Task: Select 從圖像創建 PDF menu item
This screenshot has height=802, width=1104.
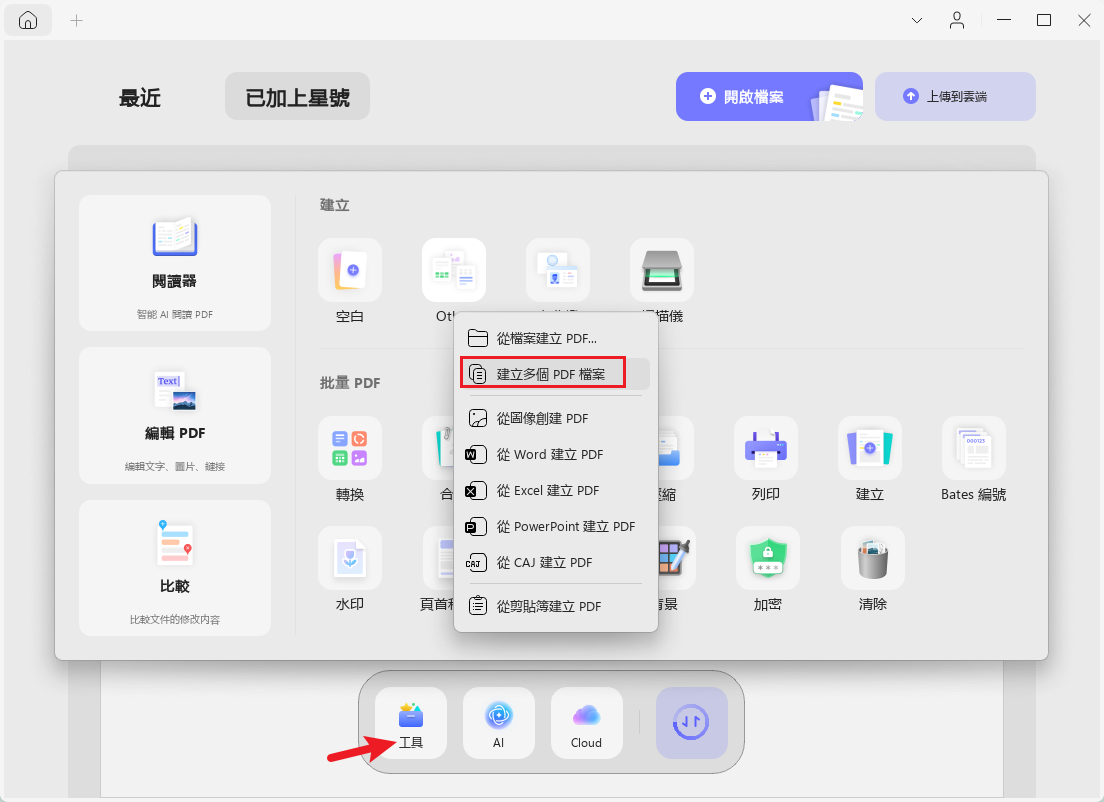Action: pyautogui.click(x=556, y=418)
